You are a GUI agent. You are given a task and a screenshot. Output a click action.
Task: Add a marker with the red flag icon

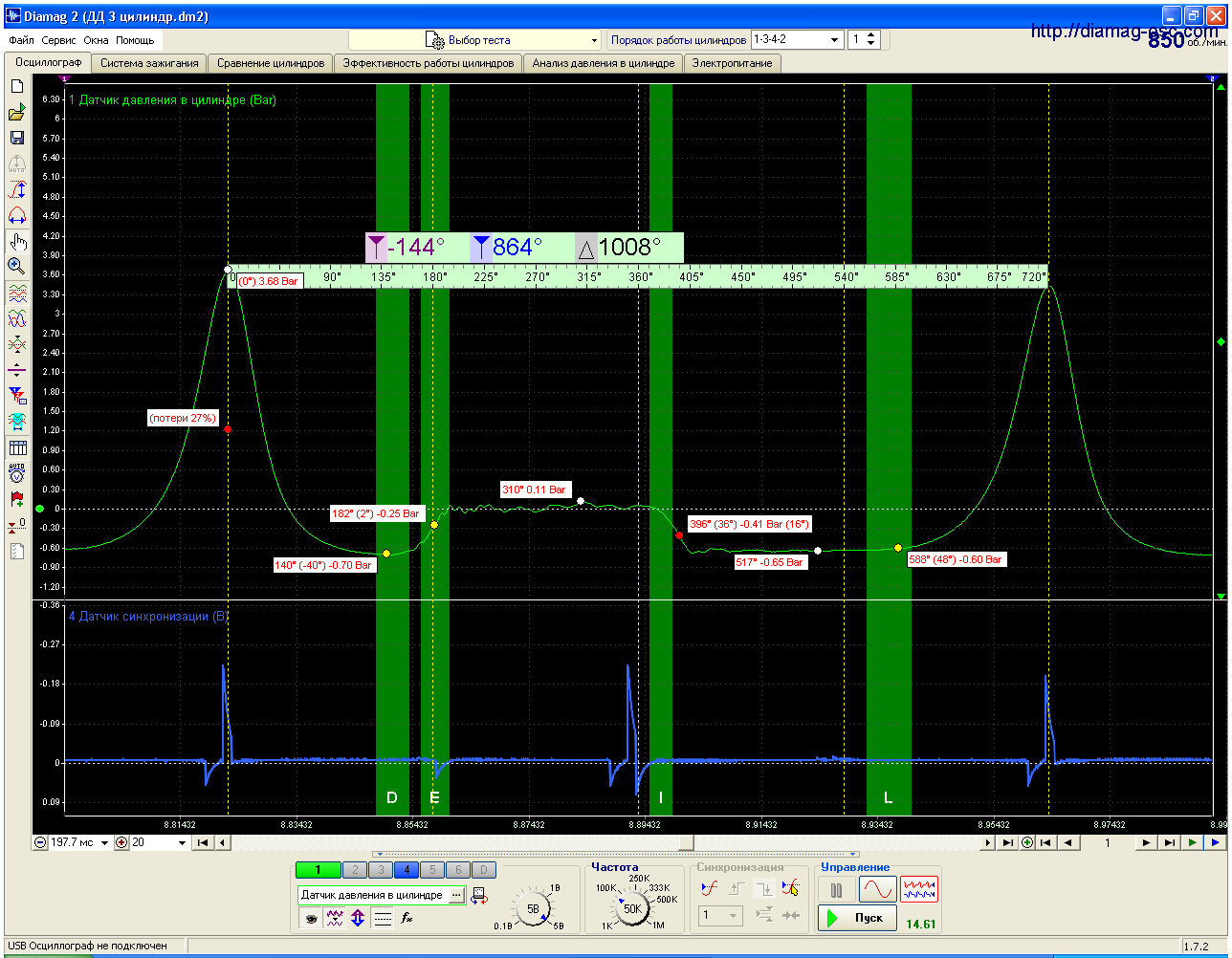pyautogui.click(x=16, y=498)
